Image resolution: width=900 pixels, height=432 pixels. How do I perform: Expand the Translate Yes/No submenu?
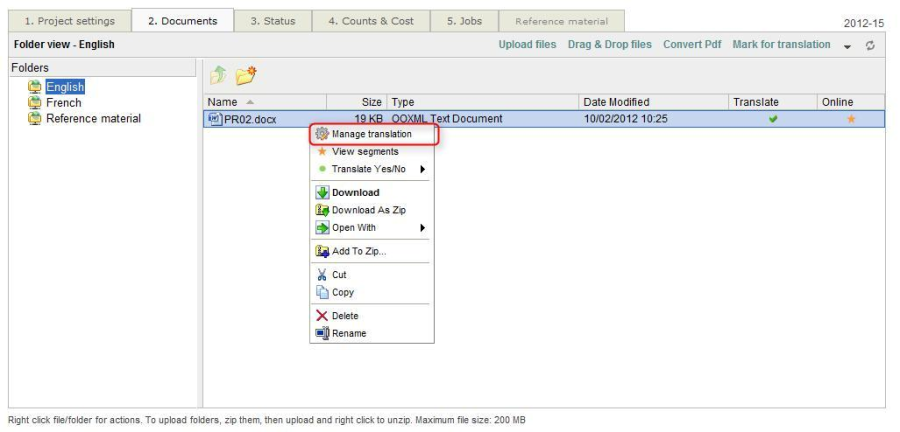(x=423, y=169)
